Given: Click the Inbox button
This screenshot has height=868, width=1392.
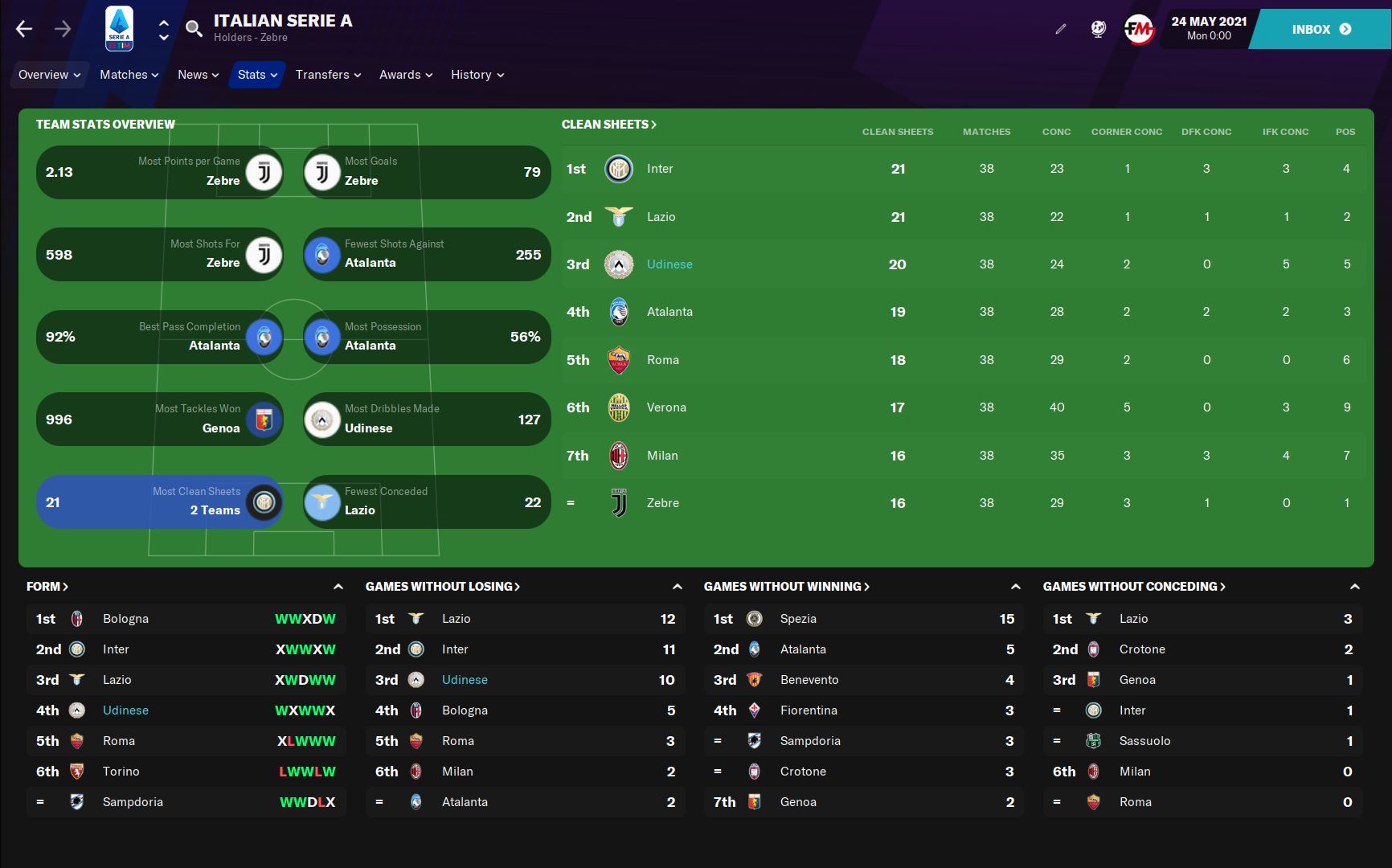Looking at the screenshot, I should 1321,29.
